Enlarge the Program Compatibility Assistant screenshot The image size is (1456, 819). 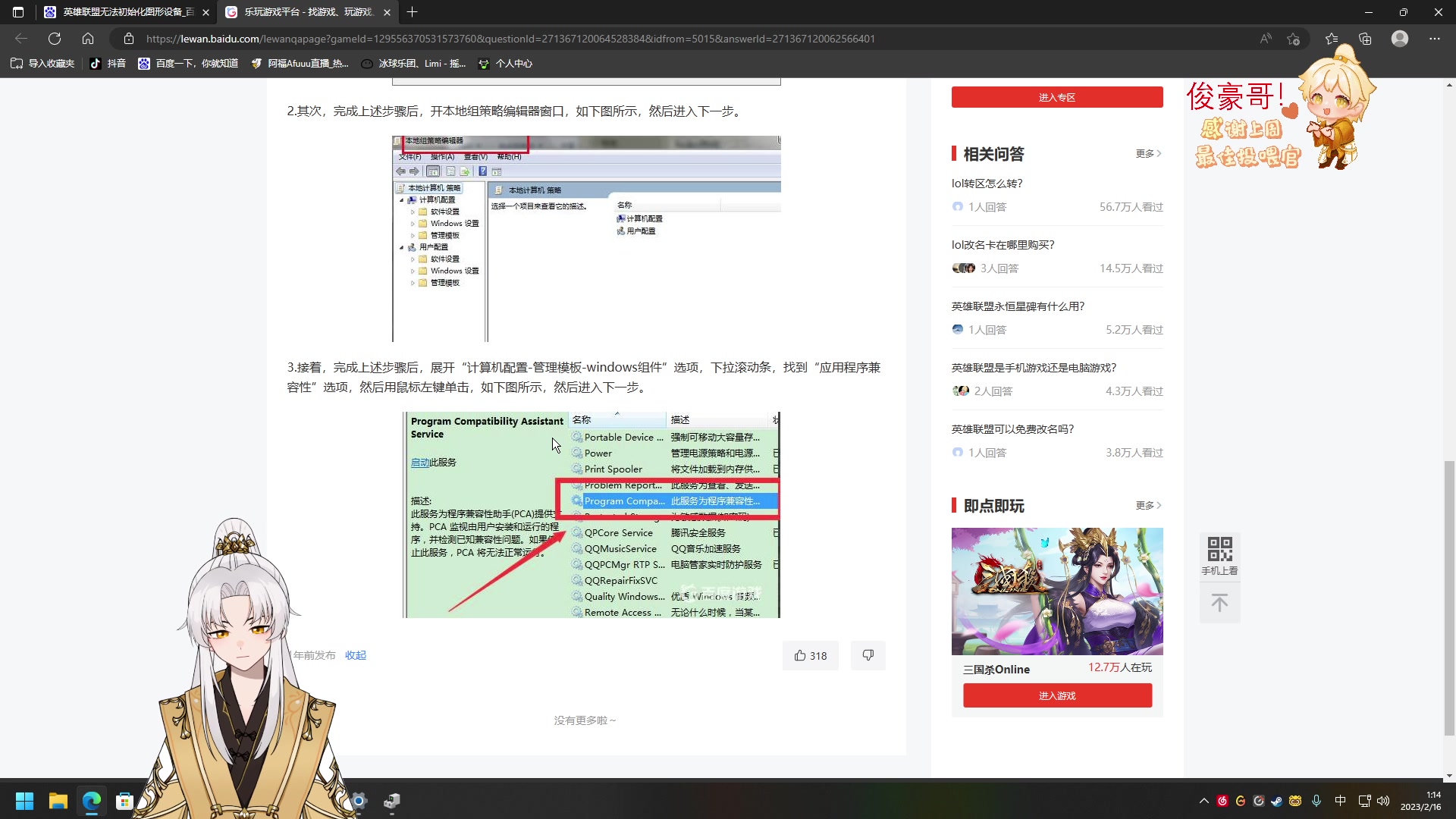point(591,515)
